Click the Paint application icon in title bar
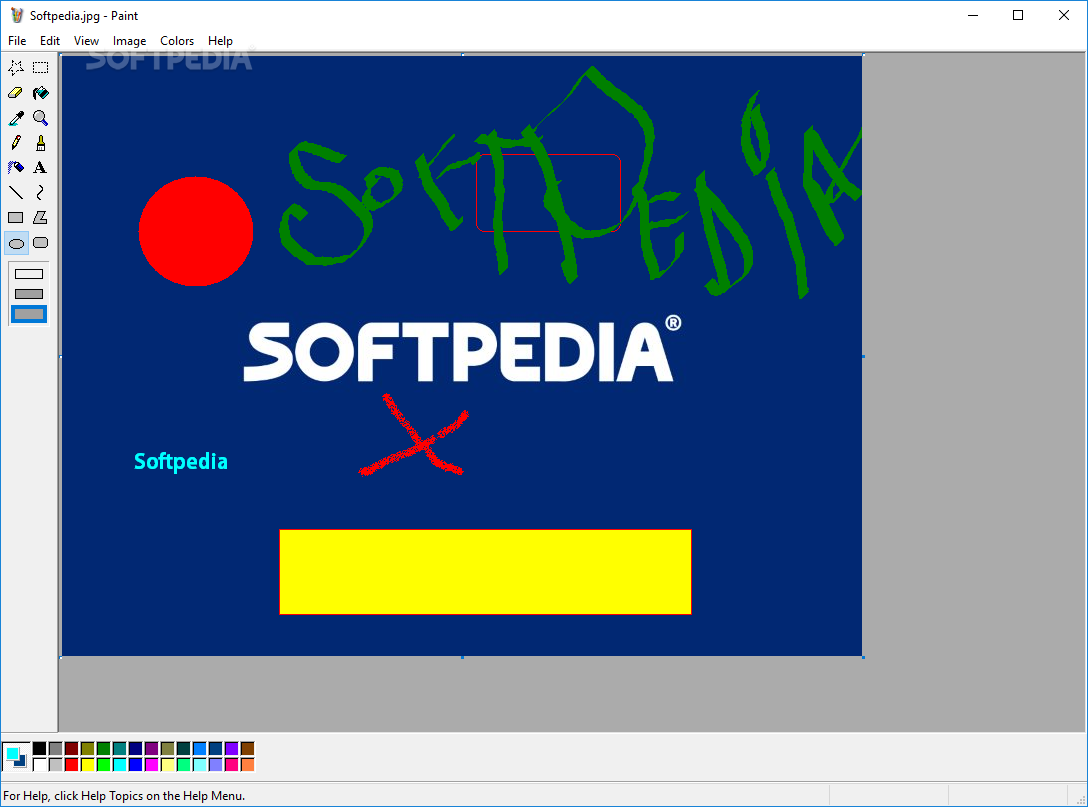 coord(17,15)
